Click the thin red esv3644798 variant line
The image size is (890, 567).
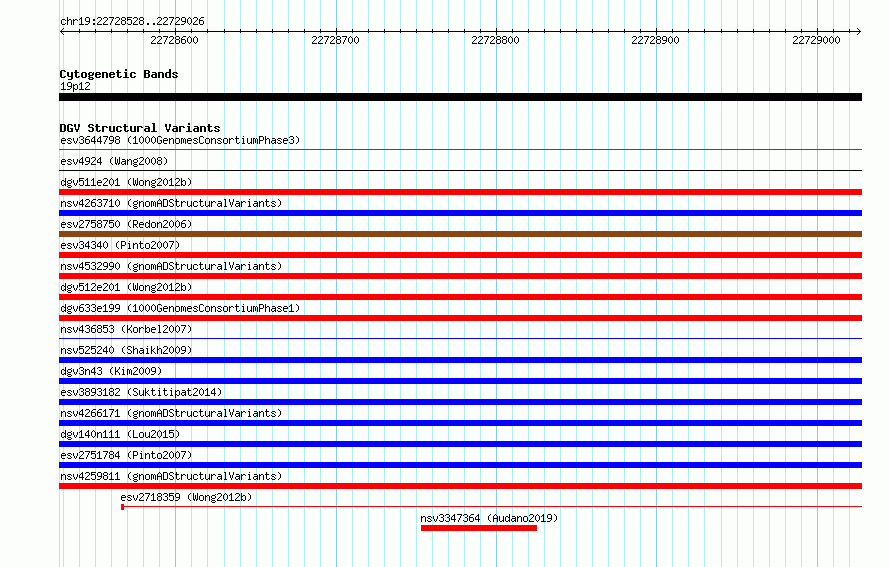[460, 150]
